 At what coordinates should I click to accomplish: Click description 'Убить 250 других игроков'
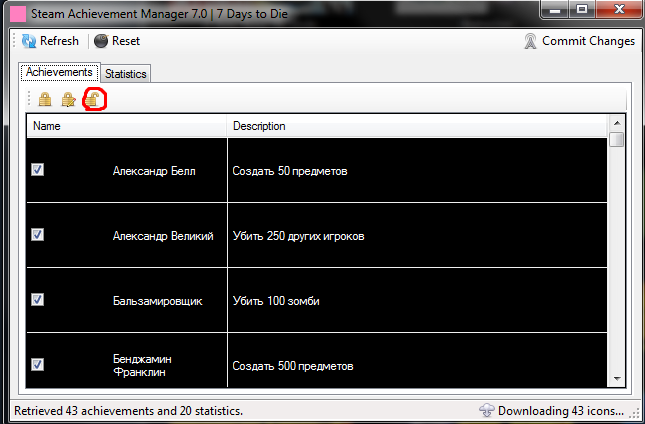coord(298,236)
